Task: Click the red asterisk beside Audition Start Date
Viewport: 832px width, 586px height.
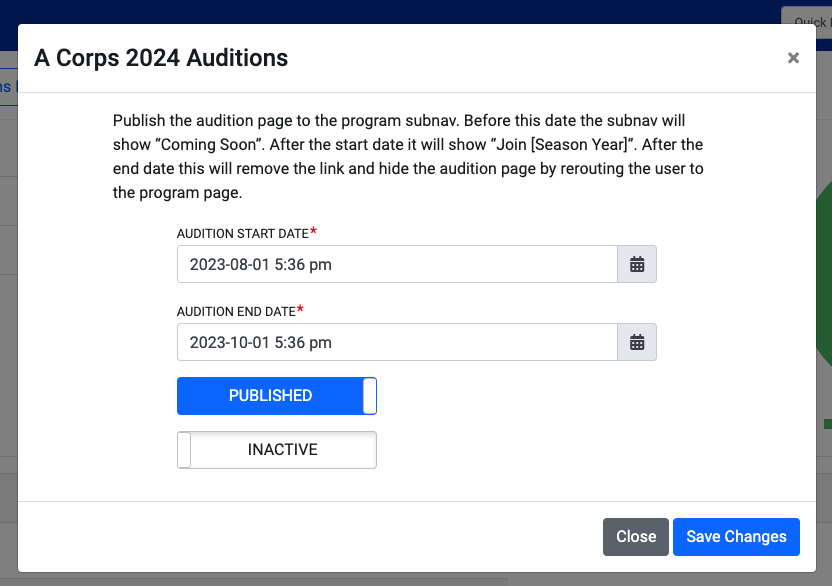Action: [x=314, y=231]
